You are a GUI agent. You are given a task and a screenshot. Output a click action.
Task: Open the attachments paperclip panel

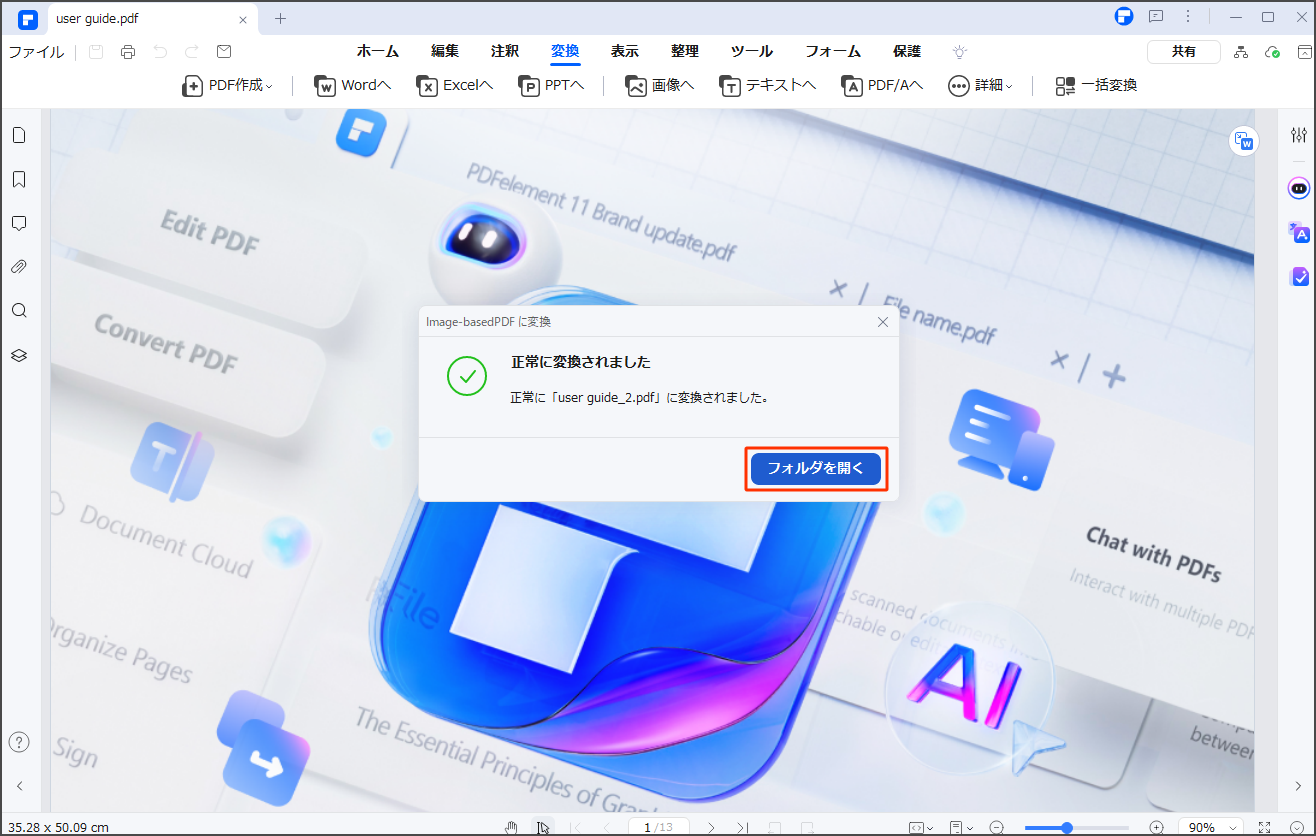19,267
